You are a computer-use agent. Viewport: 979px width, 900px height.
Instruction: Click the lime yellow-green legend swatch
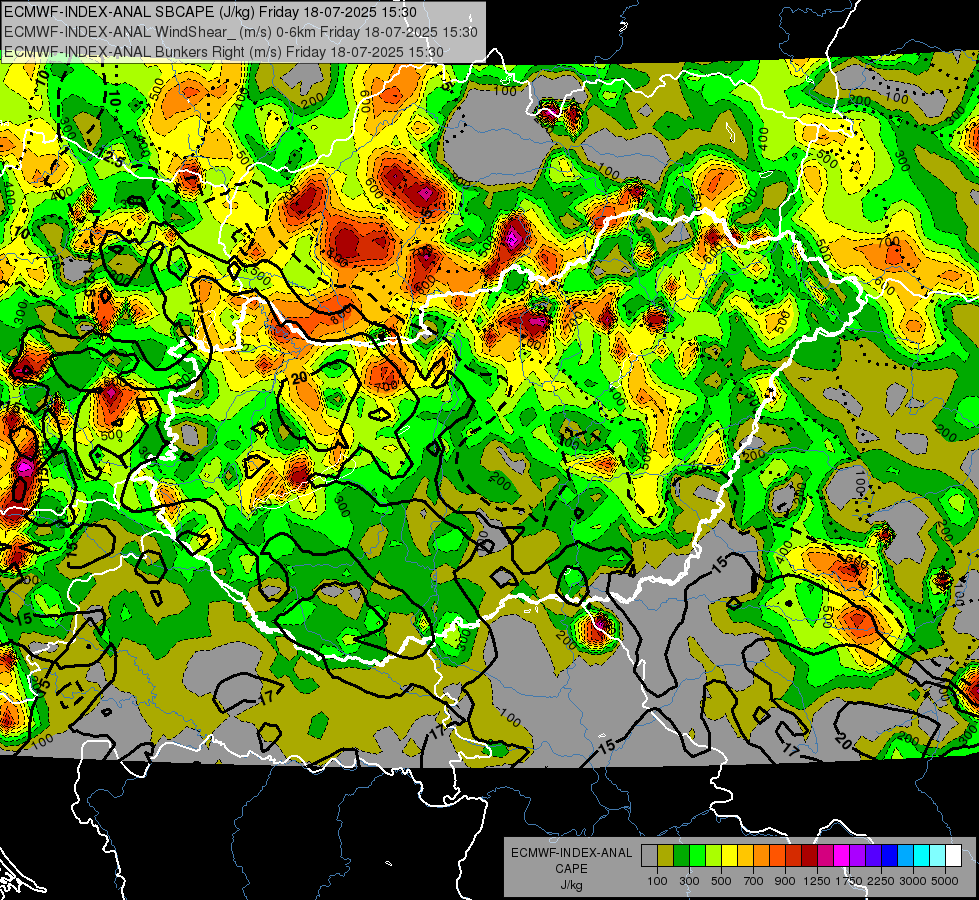(714, 856)
